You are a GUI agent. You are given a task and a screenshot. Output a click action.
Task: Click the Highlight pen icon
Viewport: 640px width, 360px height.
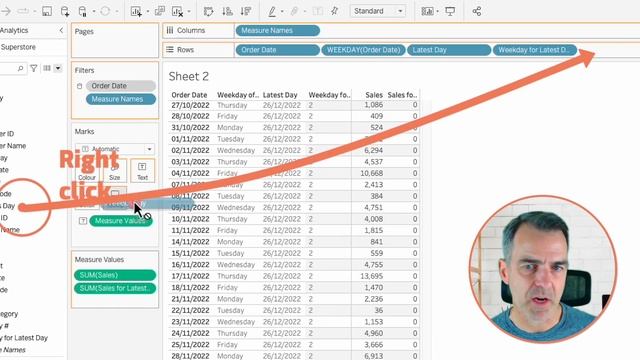tap(272, 11)
